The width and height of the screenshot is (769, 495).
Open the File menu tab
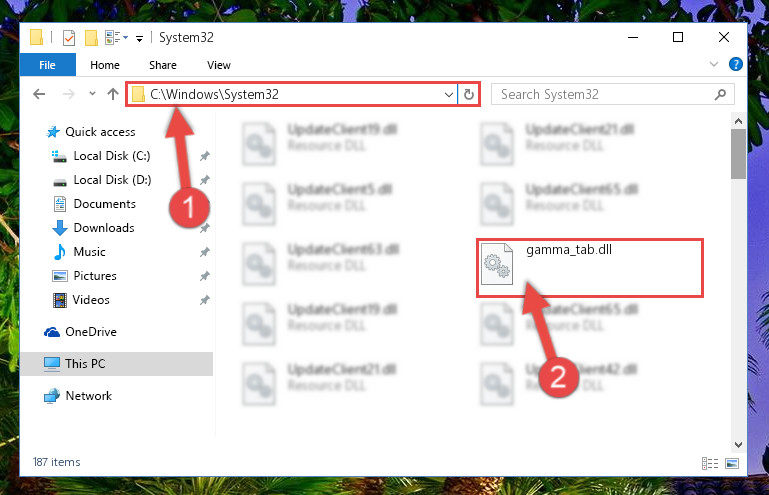pos(48,65)
